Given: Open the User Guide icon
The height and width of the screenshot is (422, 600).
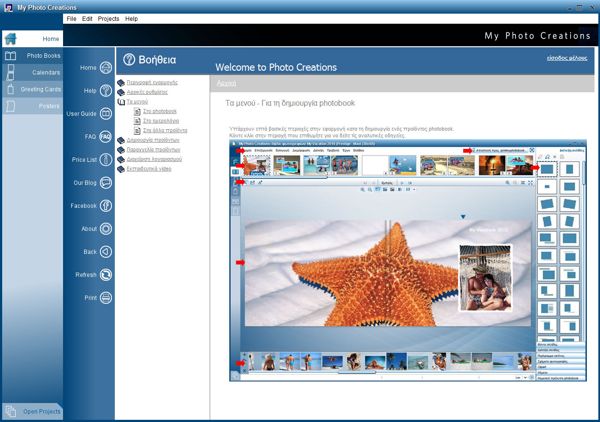Looking at the screenshot, I should coord(106,113).
